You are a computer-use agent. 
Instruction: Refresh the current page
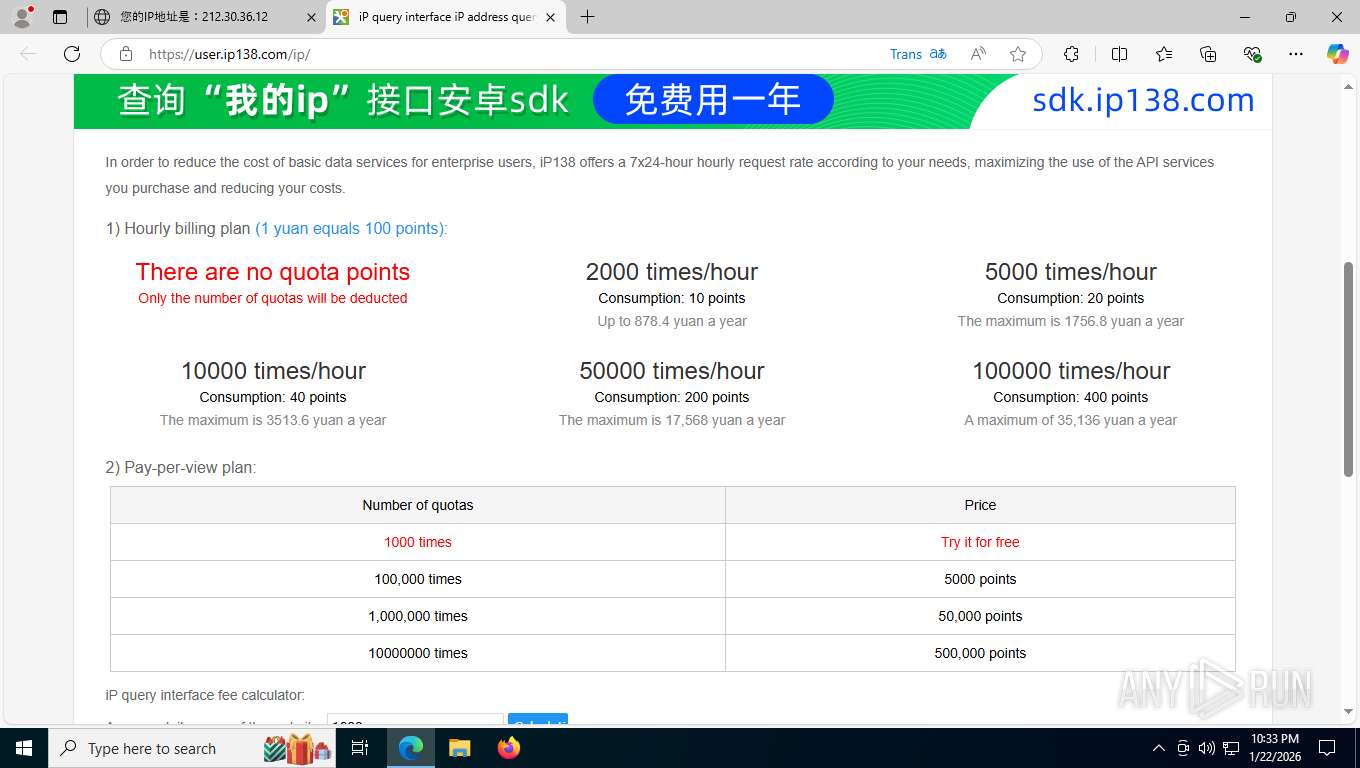point(72,54)
